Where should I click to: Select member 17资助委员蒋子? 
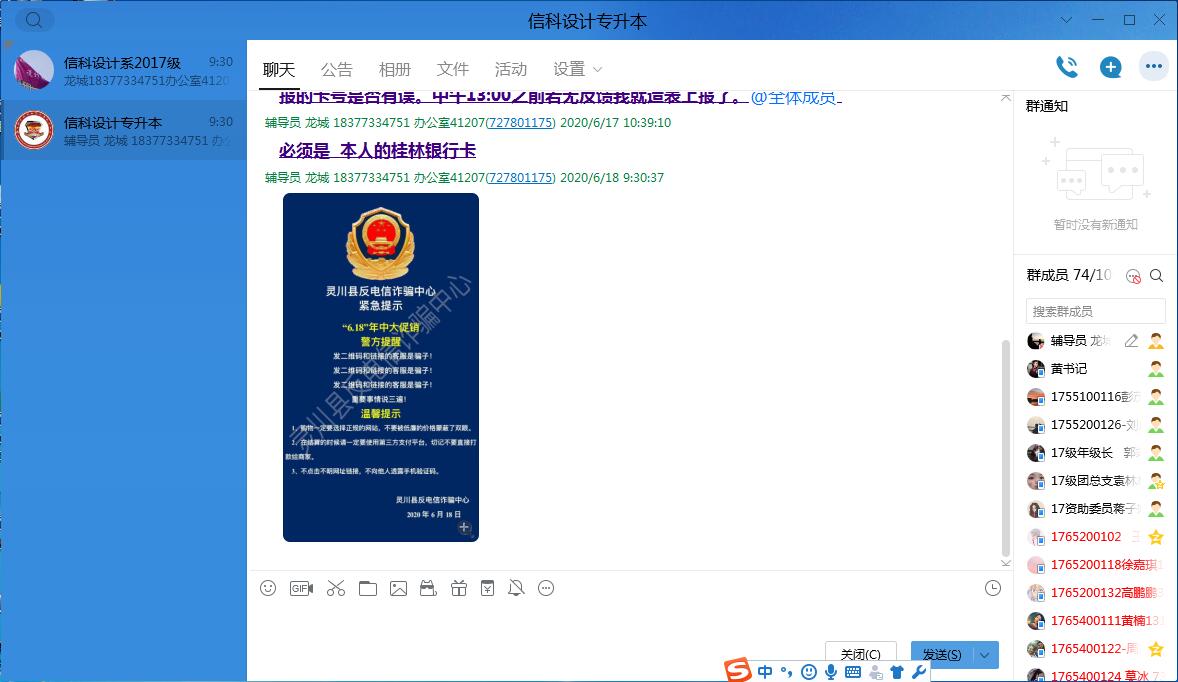(x=1095, y=509)
